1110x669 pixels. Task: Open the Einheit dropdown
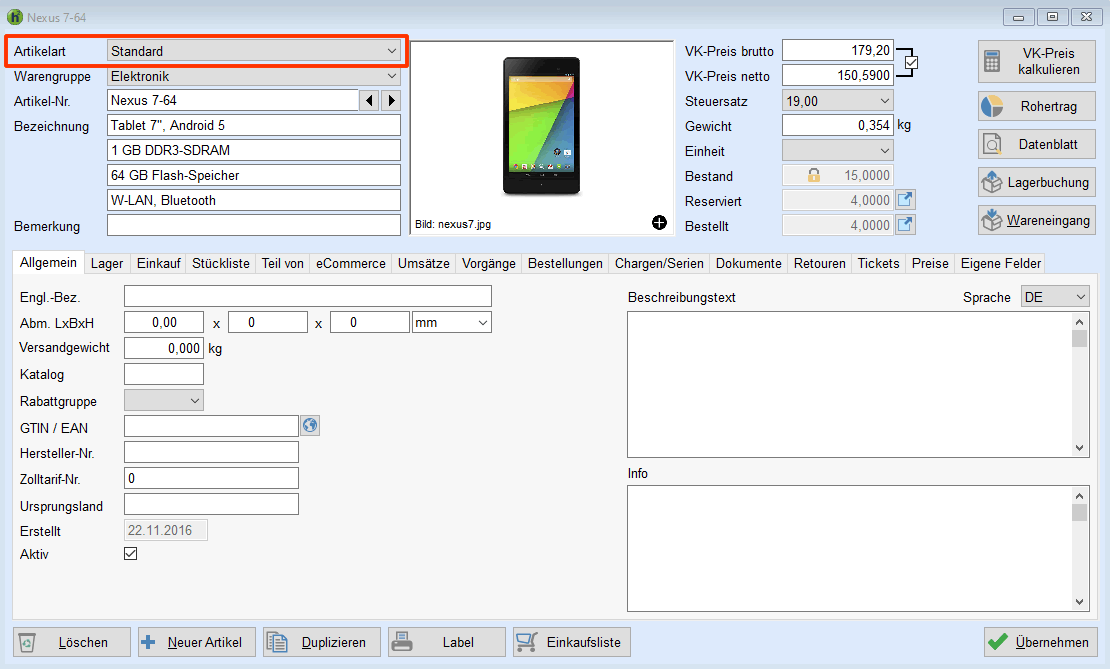pyautogui.click(x=837, y=150)
